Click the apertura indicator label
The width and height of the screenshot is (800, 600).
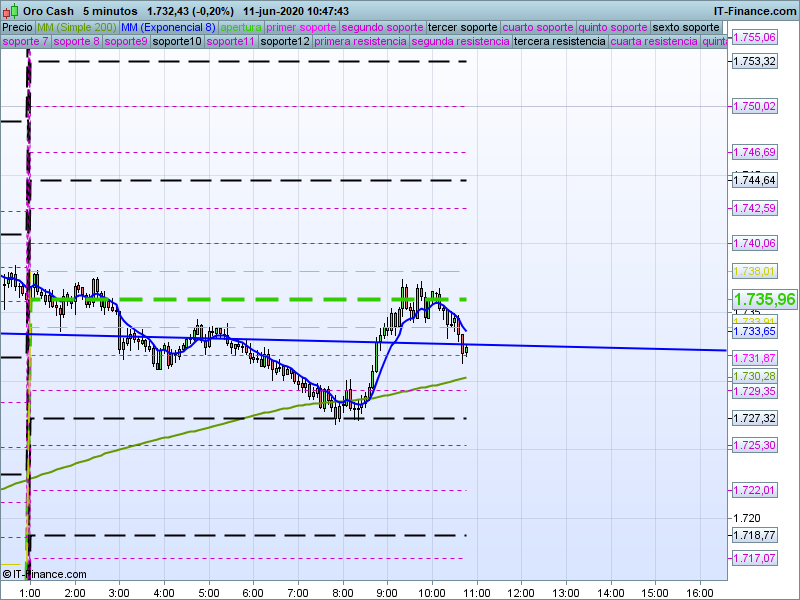click(241, 27)
